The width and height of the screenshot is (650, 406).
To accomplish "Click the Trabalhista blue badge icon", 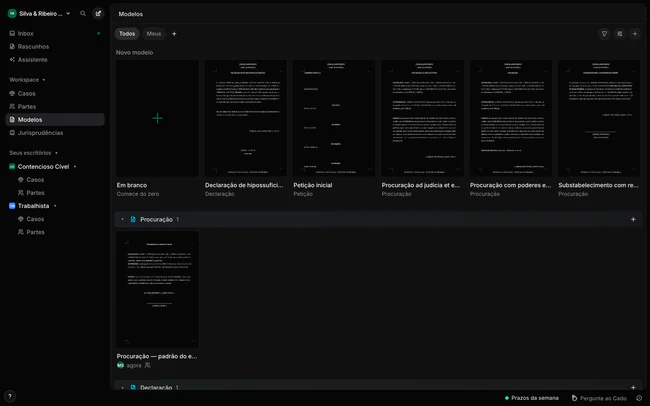I will (x=12, y=206).
